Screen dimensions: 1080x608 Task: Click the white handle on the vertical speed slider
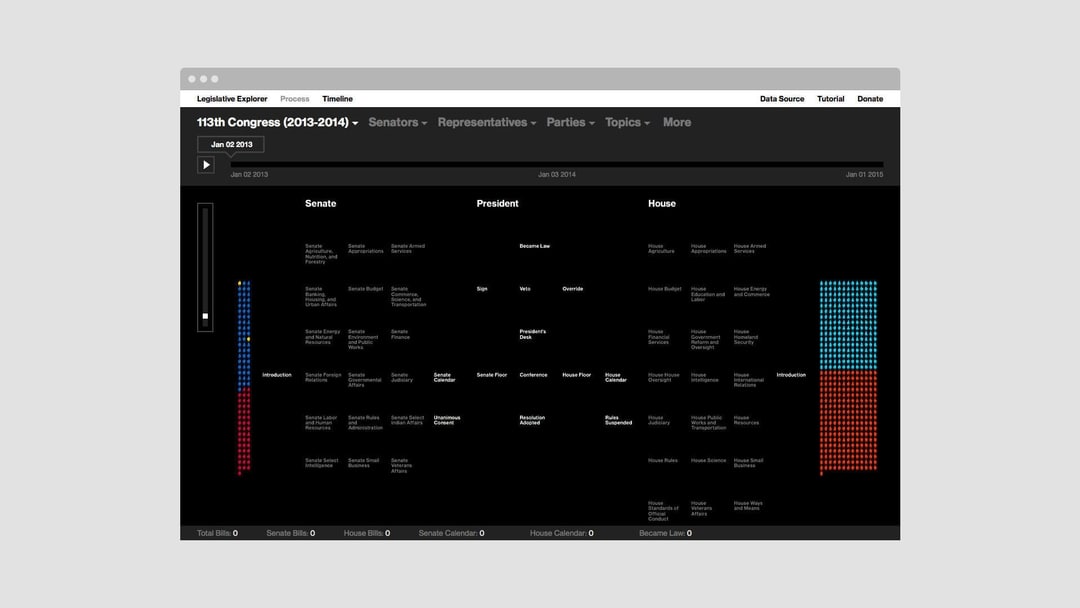point(205,316)
